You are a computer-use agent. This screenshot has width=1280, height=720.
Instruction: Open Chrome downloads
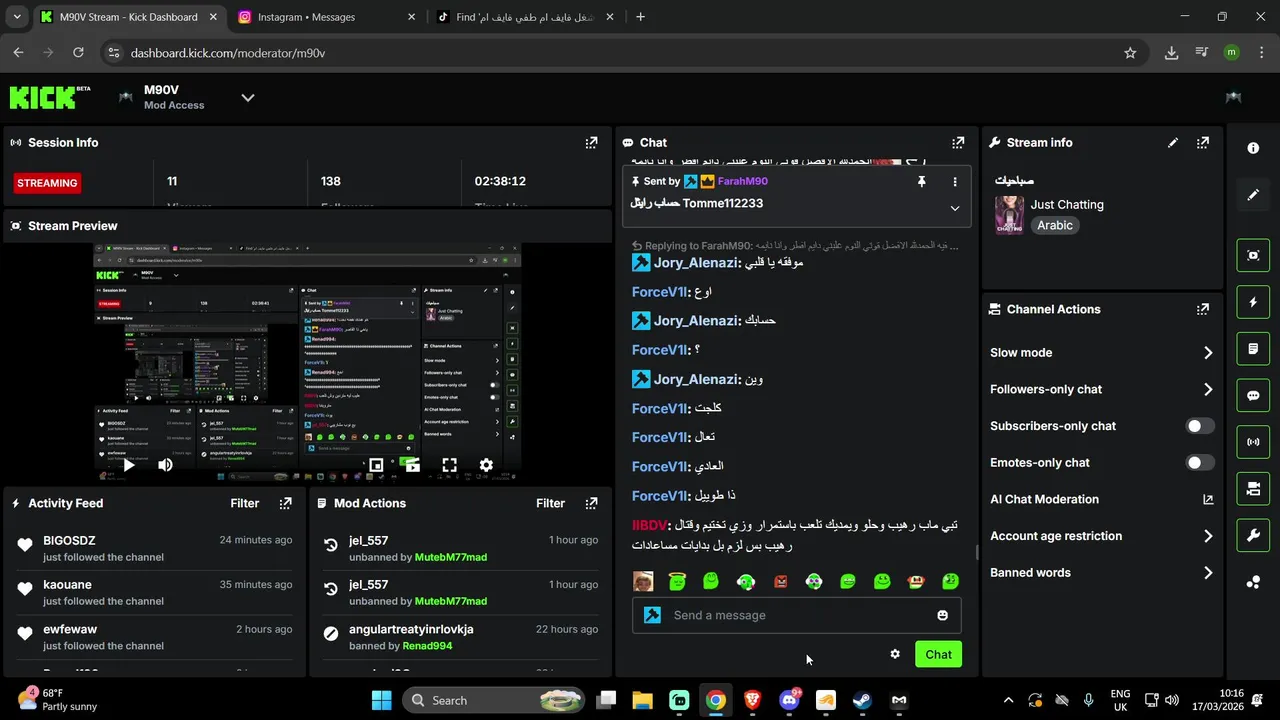click(1171, 53)
